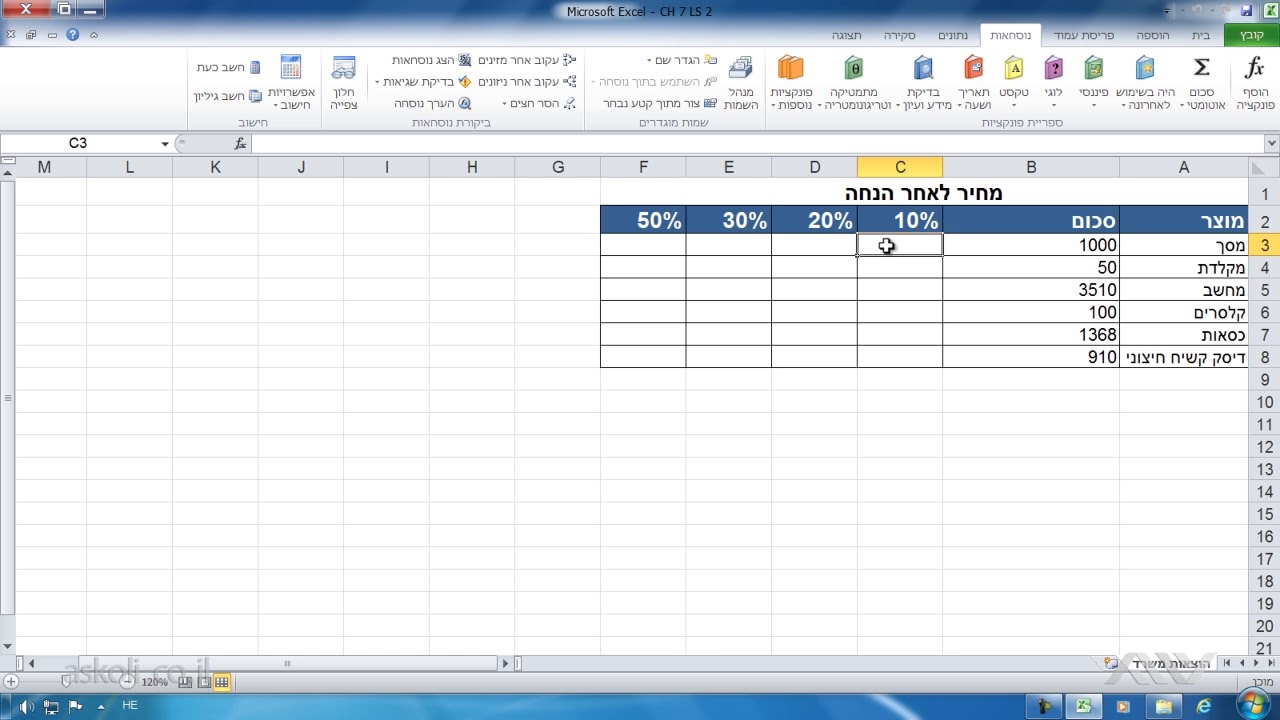Click the HE language indicator in taskbar

[x=129, y=705]
